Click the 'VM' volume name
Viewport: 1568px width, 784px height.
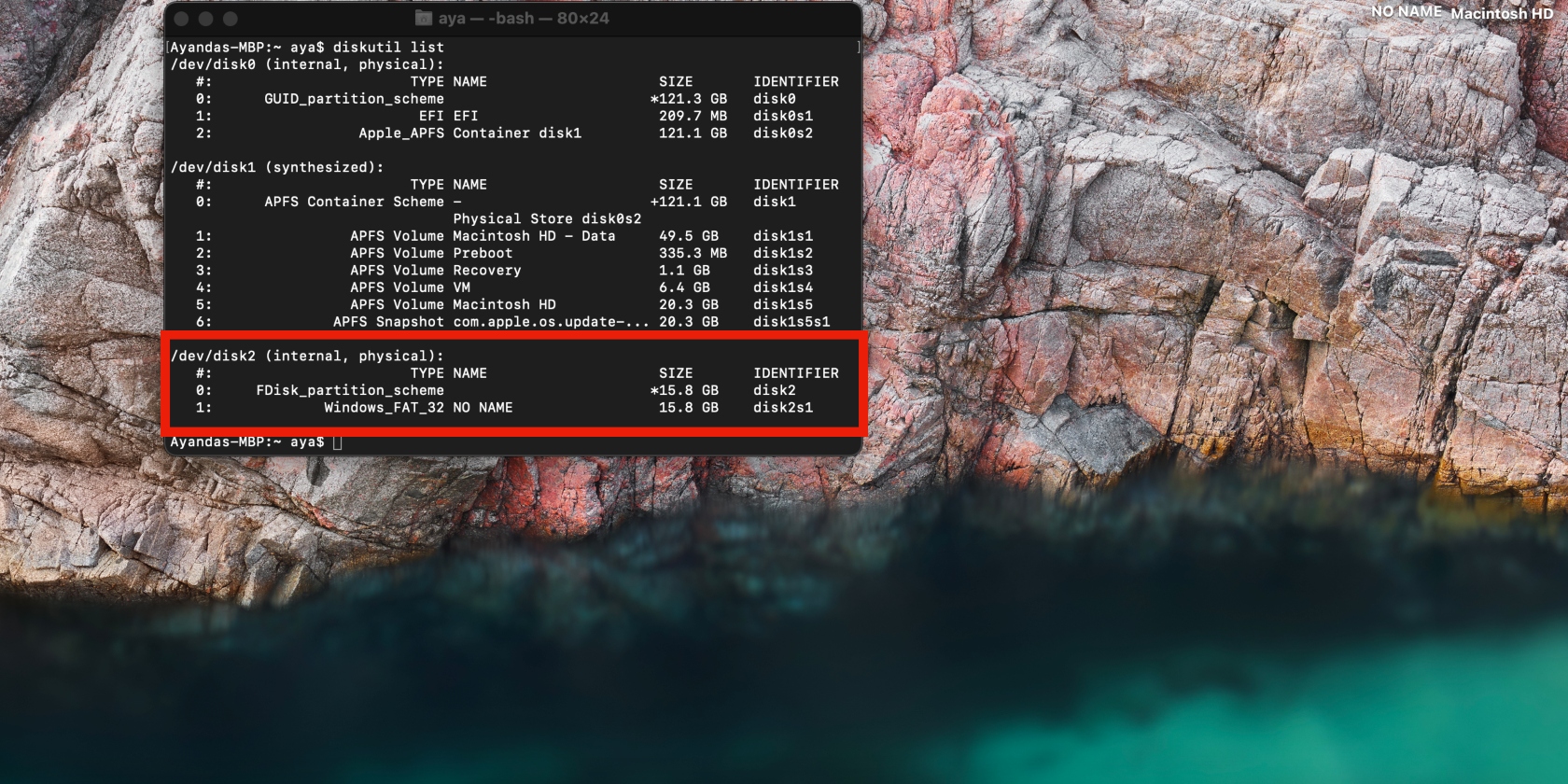(461, 287)
